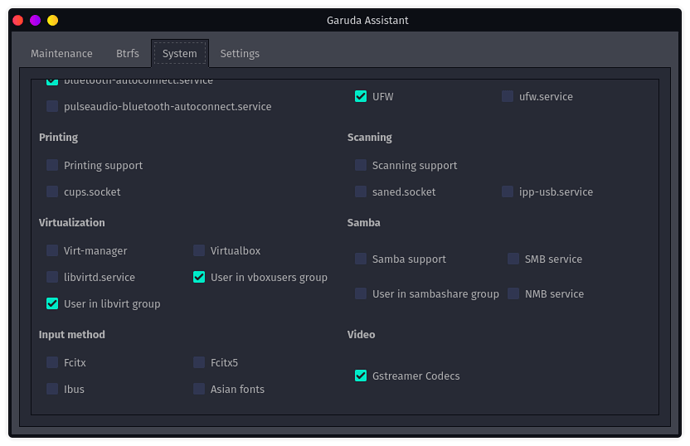690x446 pixels.
Task: Uncheck Gstreamer Codecs
Action: [360, 376]
